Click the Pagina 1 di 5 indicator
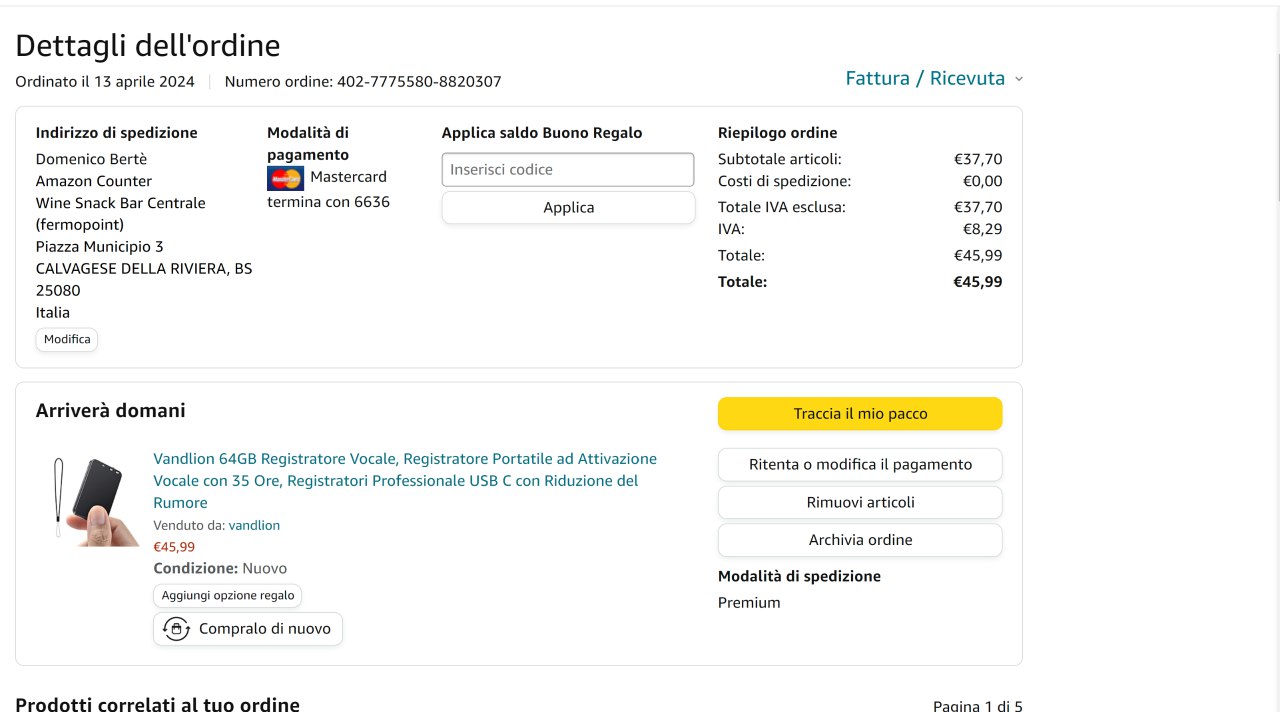1280x712 pixels. [977, 705]
